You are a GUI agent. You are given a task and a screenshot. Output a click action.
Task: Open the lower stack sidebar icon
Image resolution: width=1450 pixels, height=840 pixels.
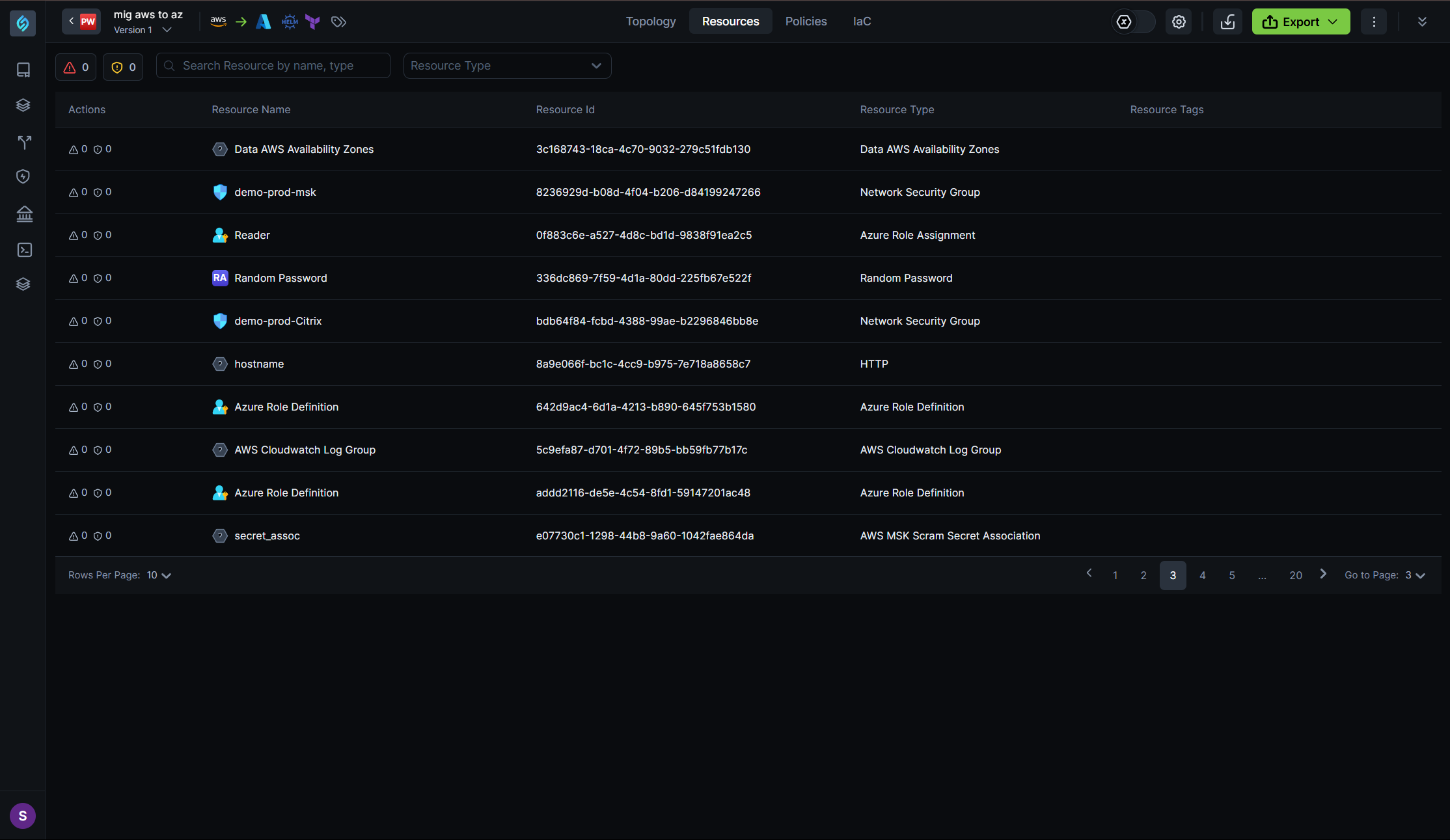[x=23, y=284]
